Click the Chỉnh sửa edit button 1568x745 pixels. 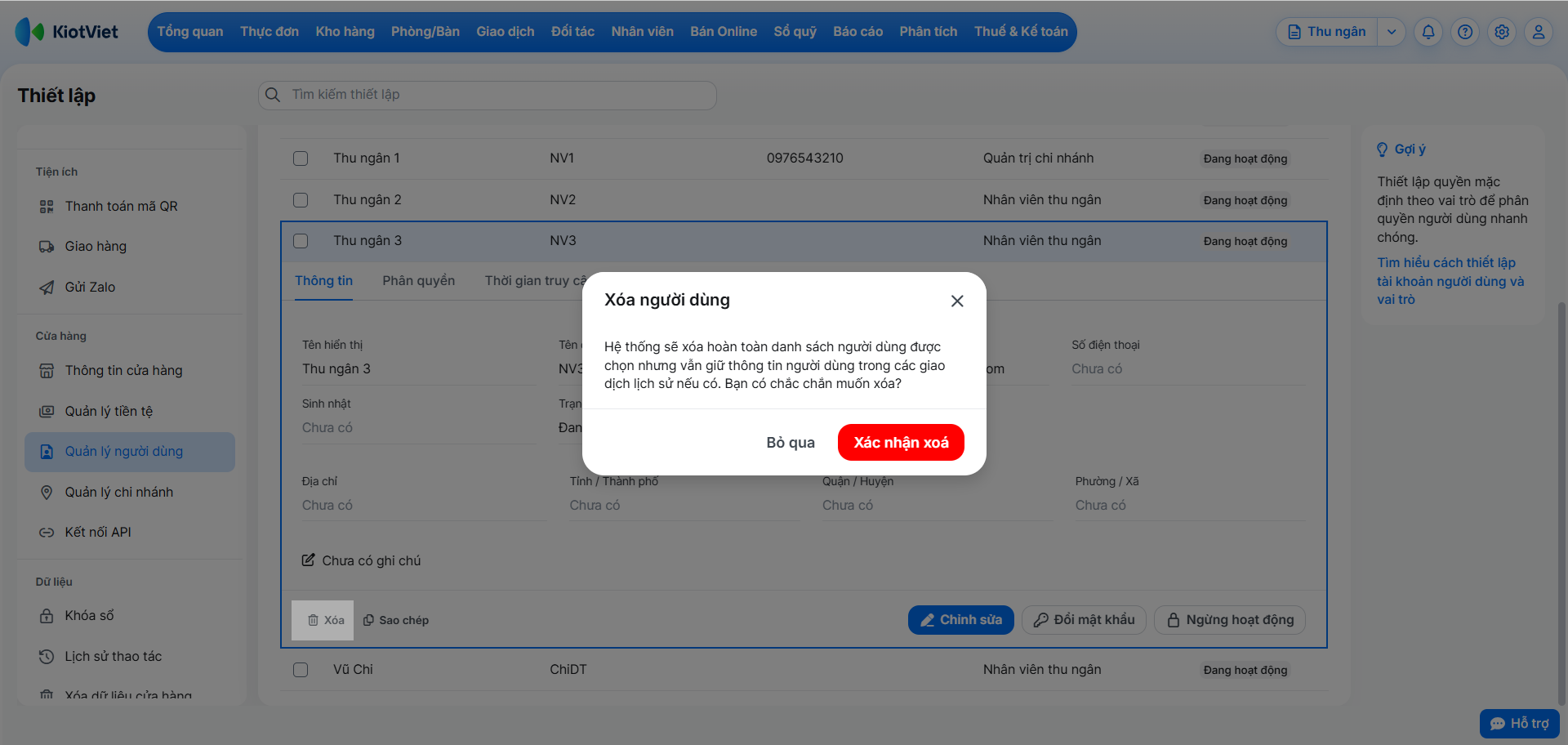[x=960, y=620]
